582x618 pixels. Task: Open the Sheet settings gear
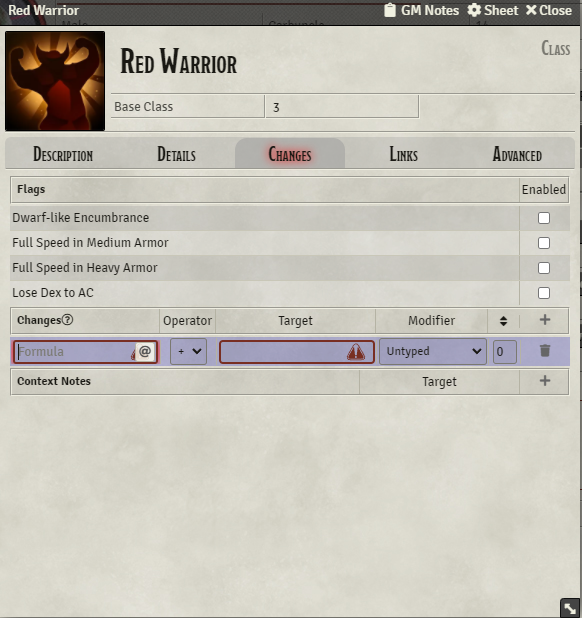pyautogui.click(x=474, y=10)
